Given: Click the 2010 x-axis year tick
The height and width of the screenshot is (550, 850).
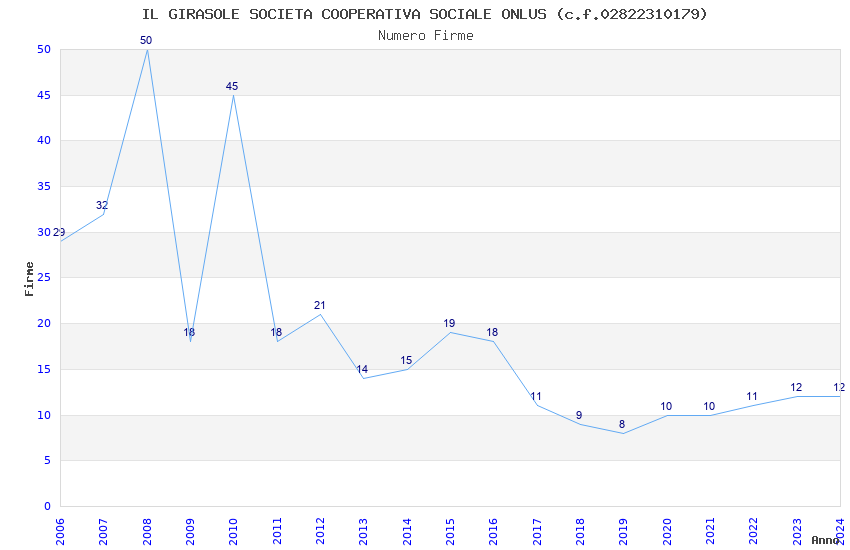Looking at the screenshot, I should click(233, 531).
